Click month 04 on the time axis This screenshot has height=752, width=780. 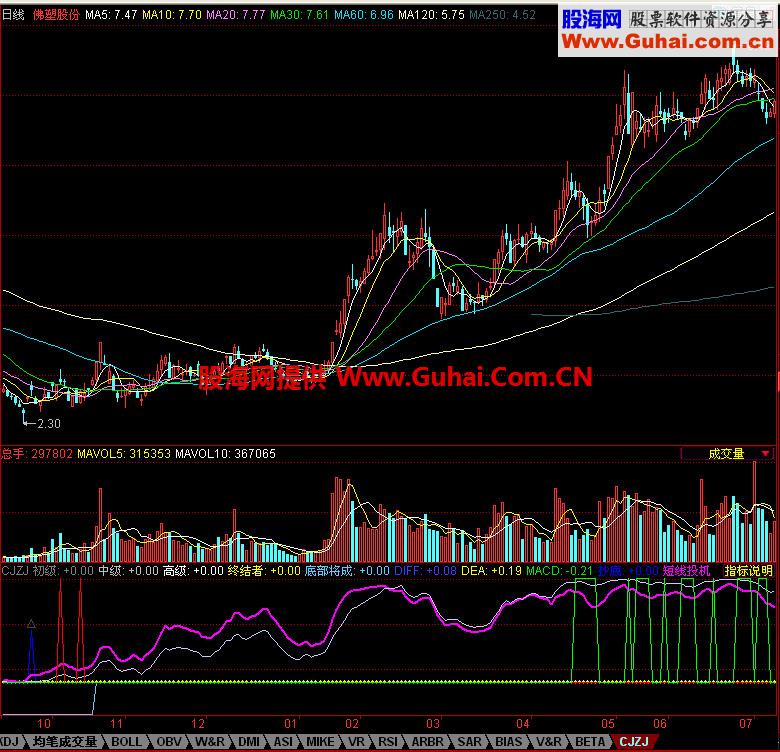pos(522,724)
